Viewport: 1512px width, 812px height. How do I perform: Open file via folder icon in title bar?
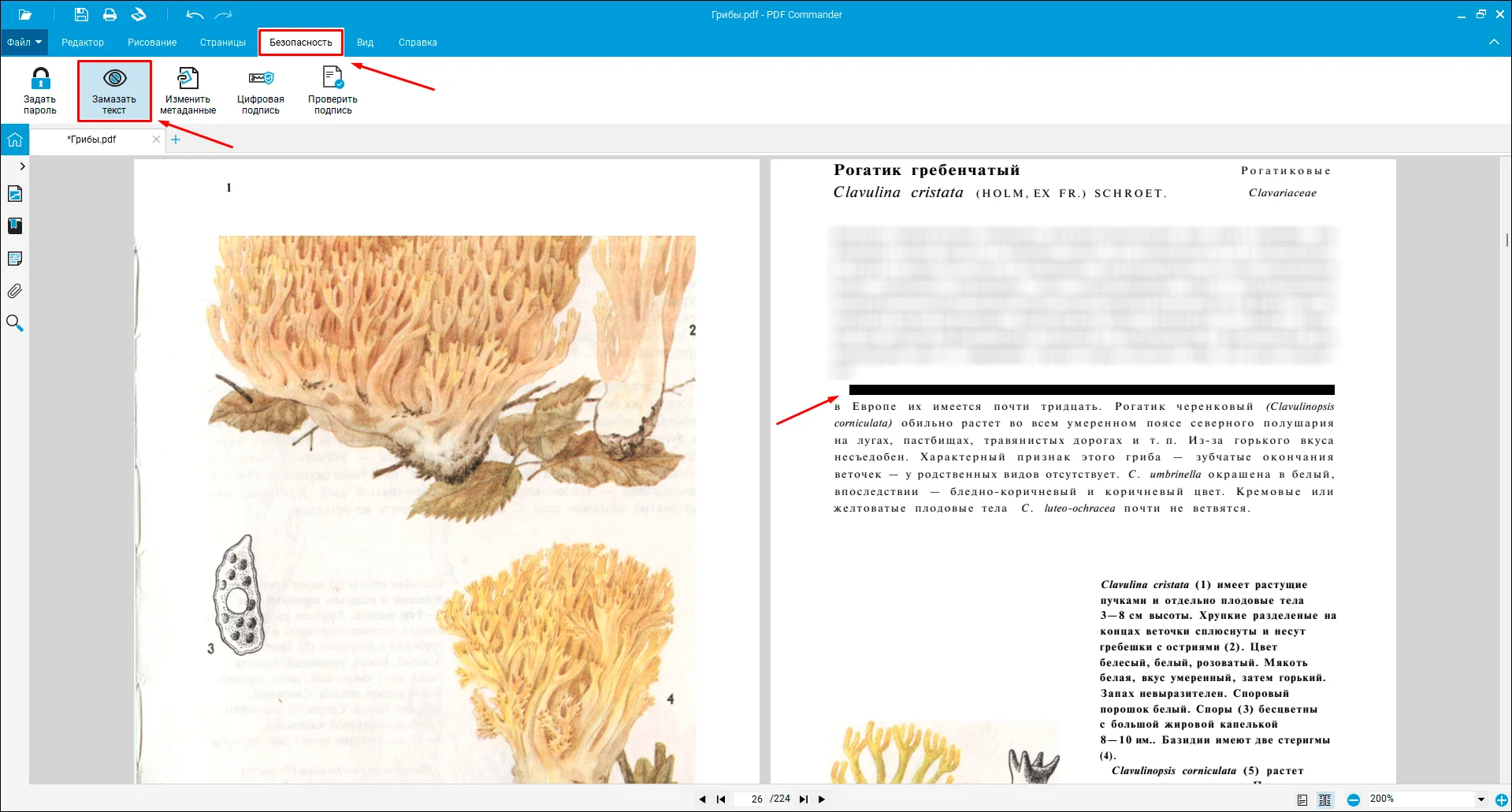coord(25,14)
